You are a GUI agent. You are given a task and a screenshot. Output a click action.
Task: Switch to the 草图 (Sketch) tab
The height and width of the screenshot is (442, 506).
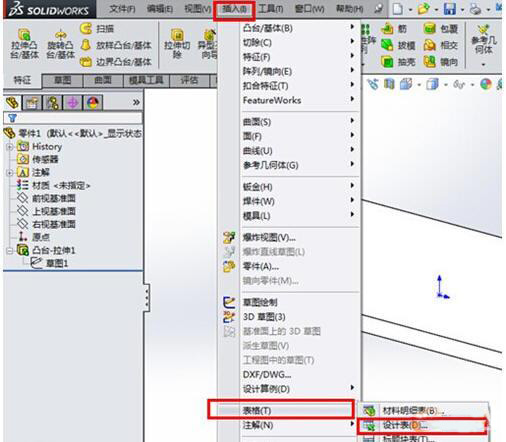point(63,80)
